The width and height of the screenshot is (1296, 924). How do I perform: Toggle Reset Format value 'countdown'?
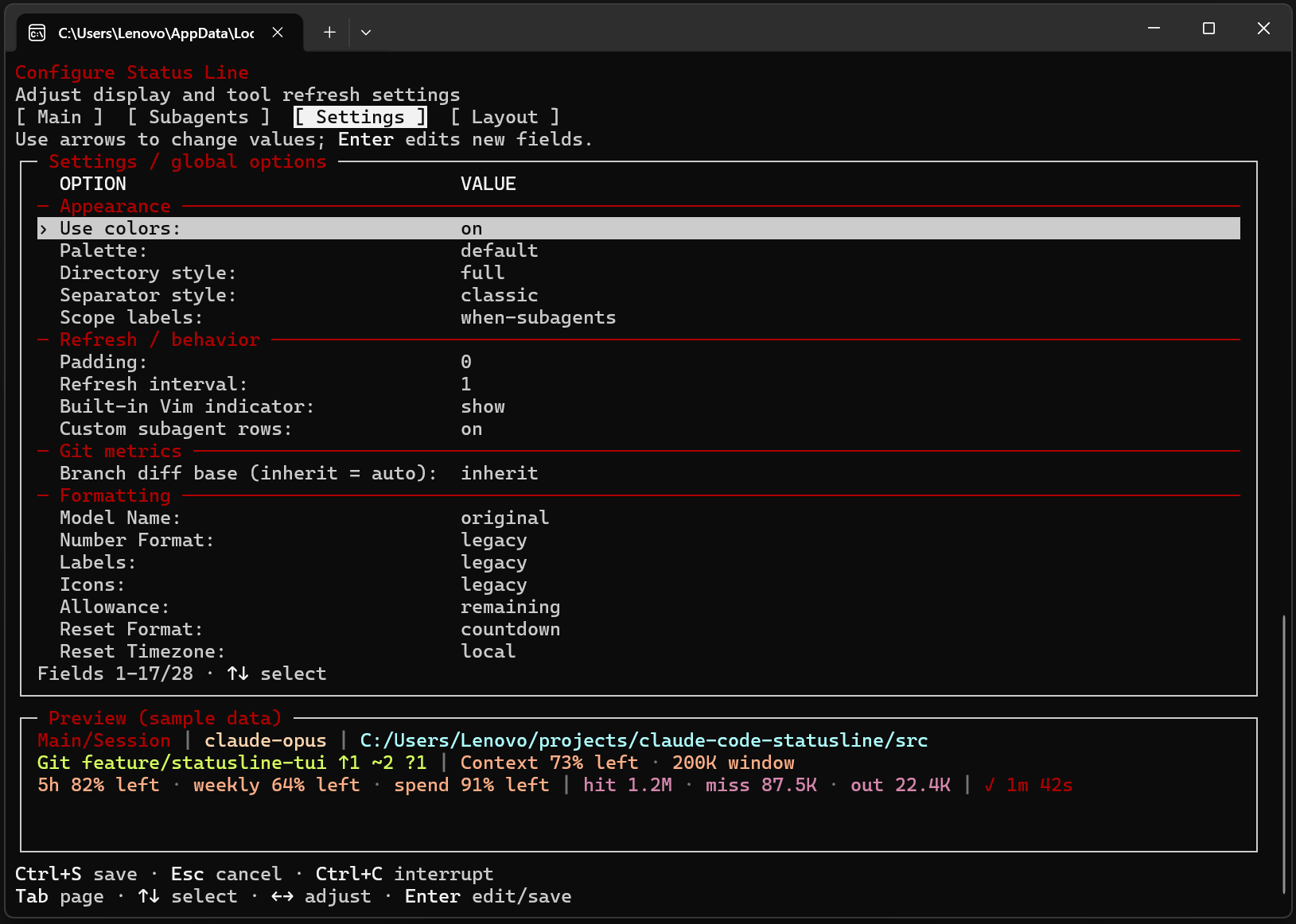(x=511, y=629)
